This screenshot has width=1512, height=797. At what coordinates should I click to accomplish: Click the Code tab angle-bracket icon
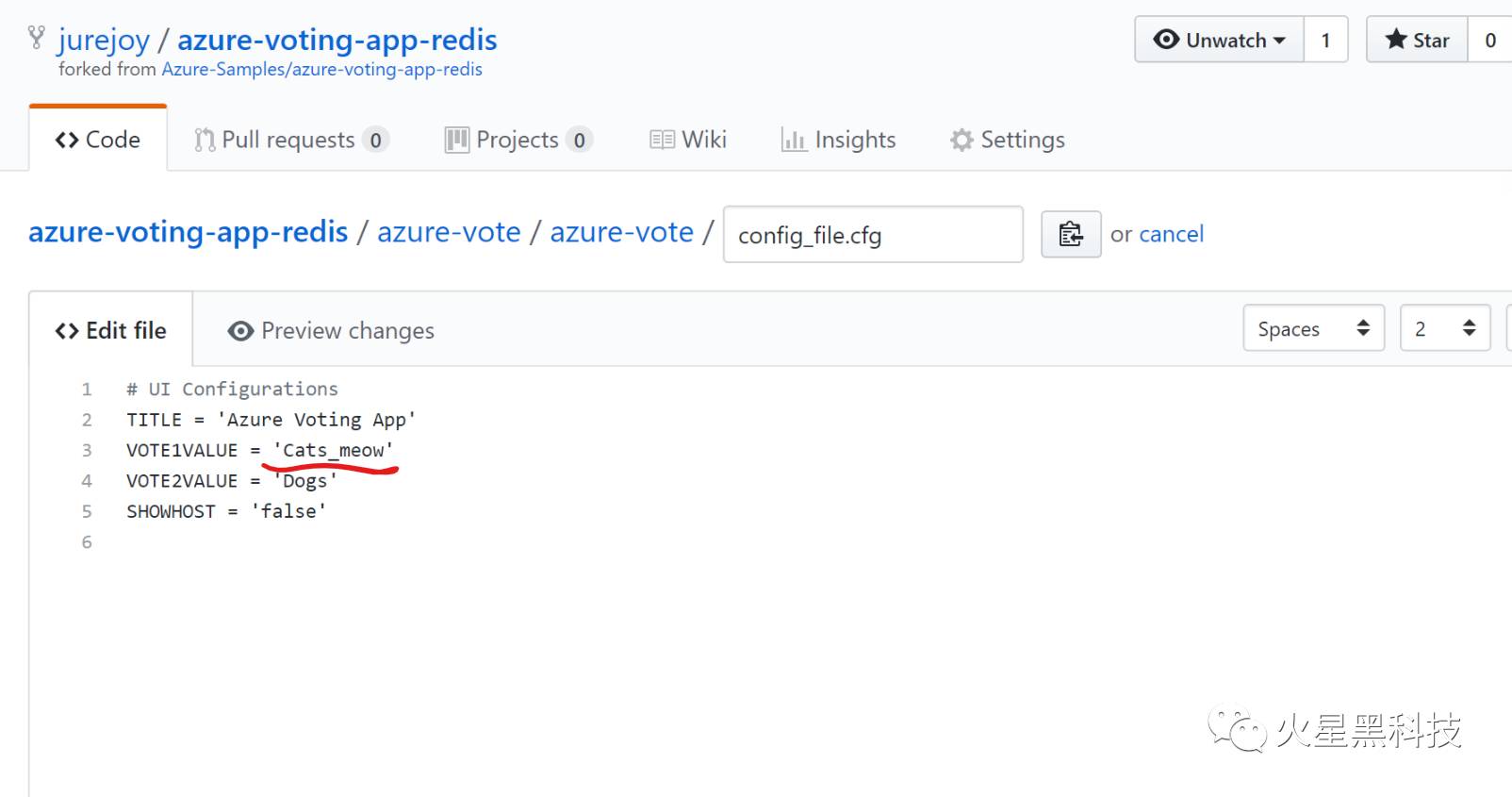pos(66,140)
